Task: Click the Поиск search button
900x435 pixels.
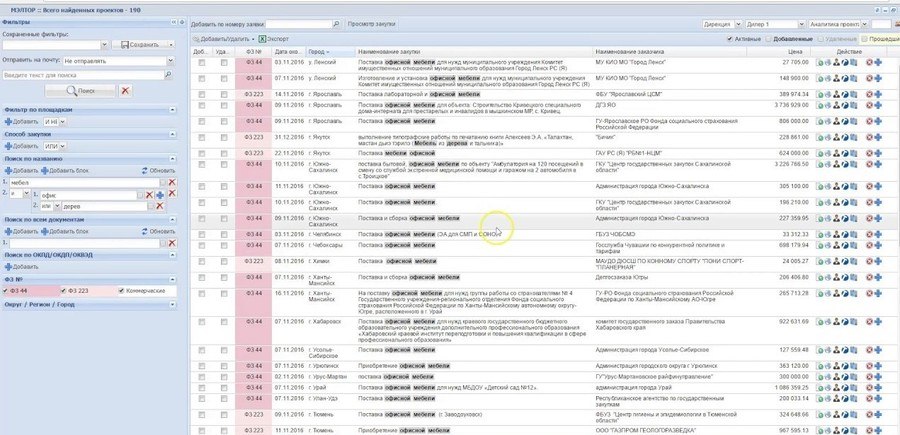Action: pos(80,91)
